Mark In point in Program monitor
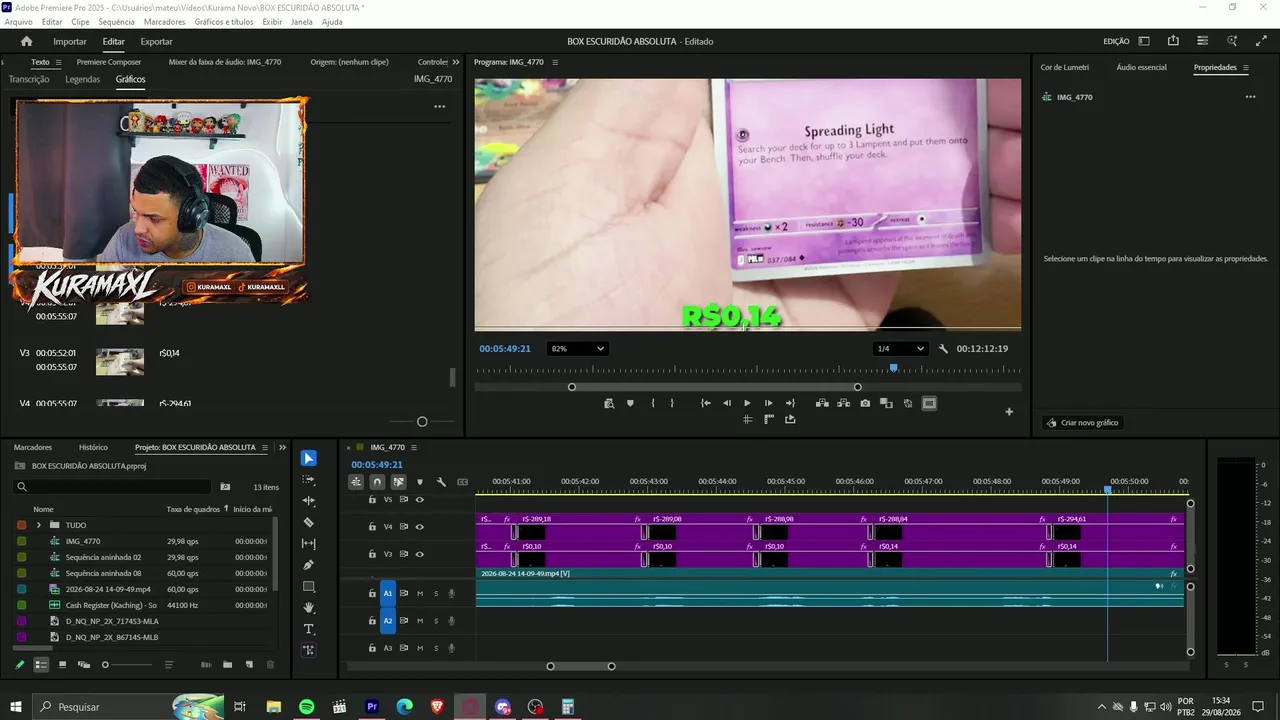 pos(652,403)
